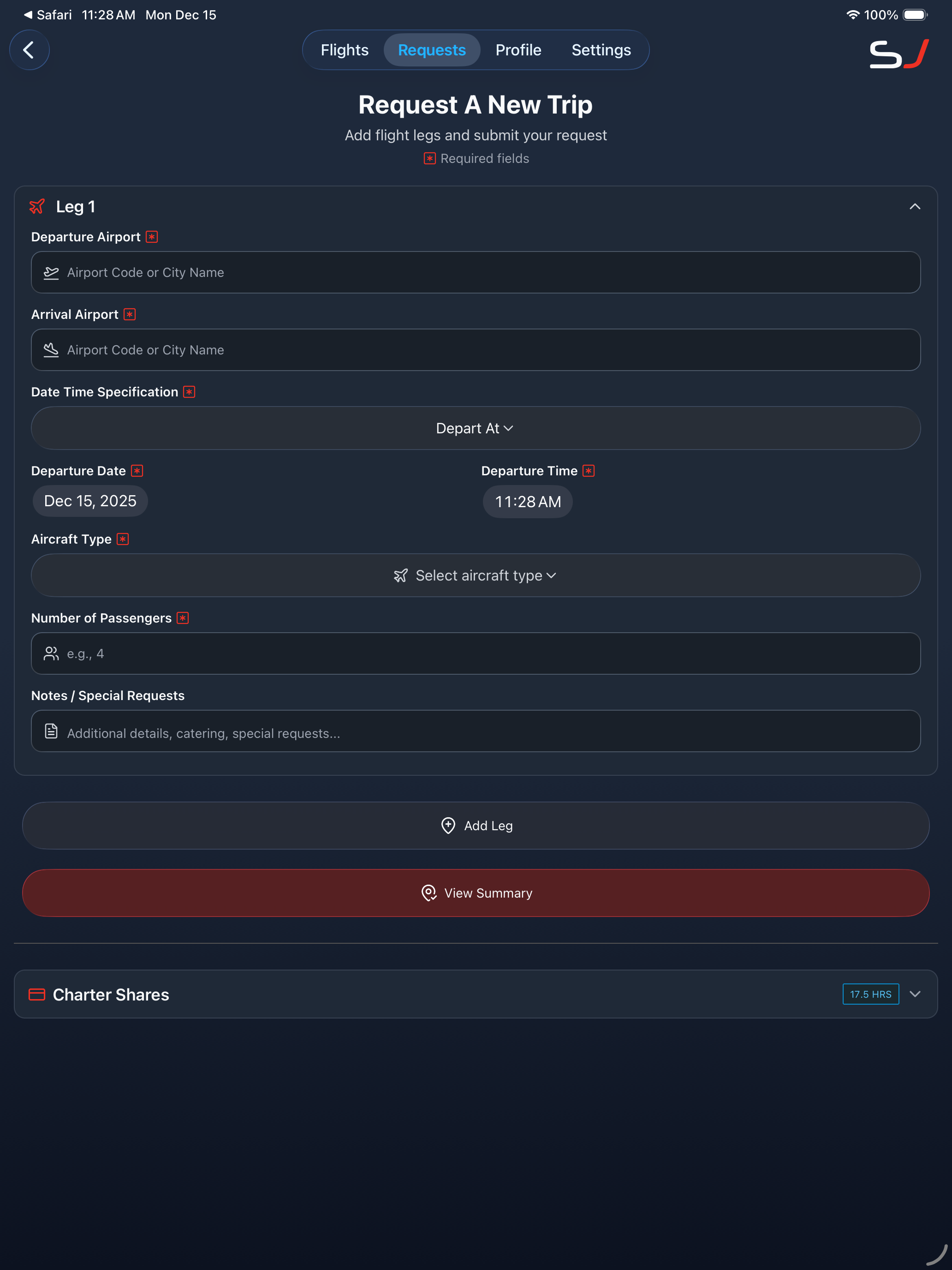Expand the Charter Shares section chevron
Viewport: 952px width, 1270px height.
915,994
